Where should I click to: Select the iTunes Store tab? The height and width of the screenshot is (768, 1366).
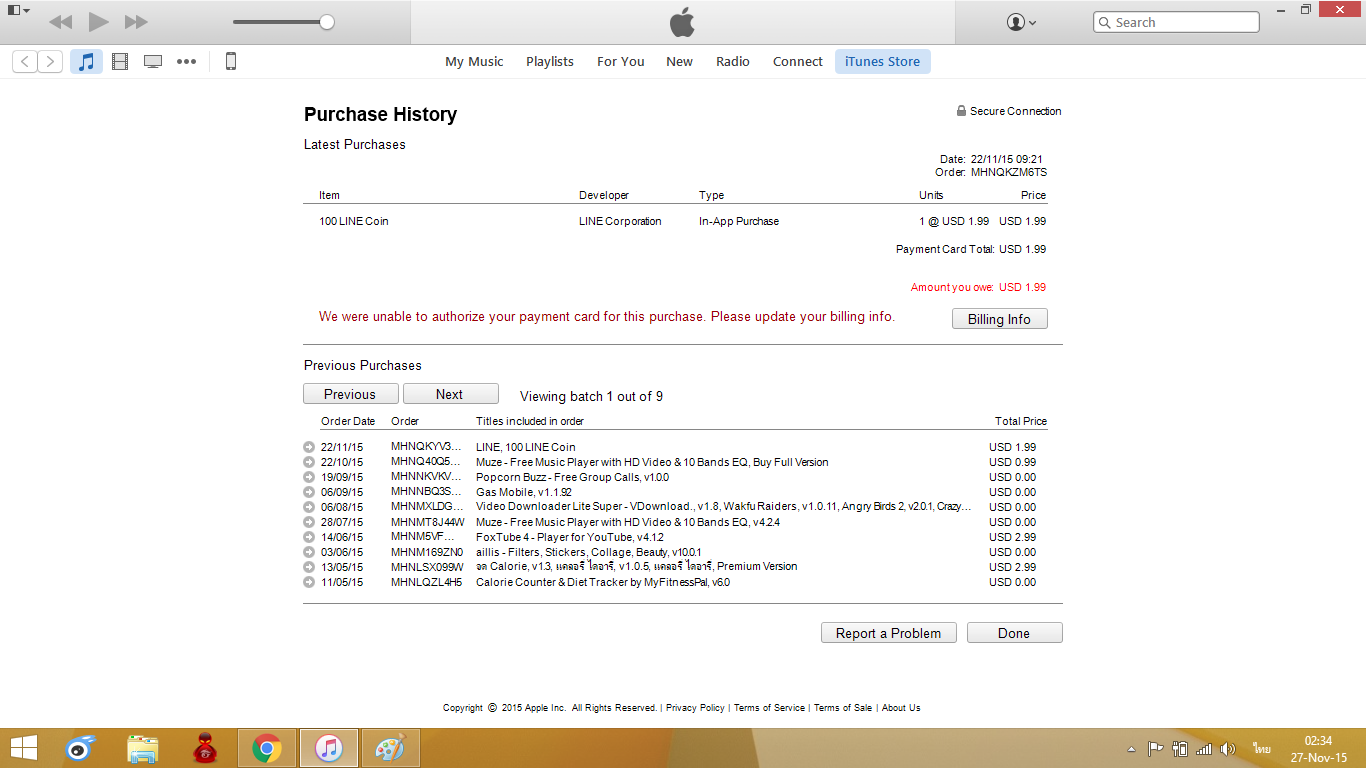pyautogui.click(x=883, y=61)
